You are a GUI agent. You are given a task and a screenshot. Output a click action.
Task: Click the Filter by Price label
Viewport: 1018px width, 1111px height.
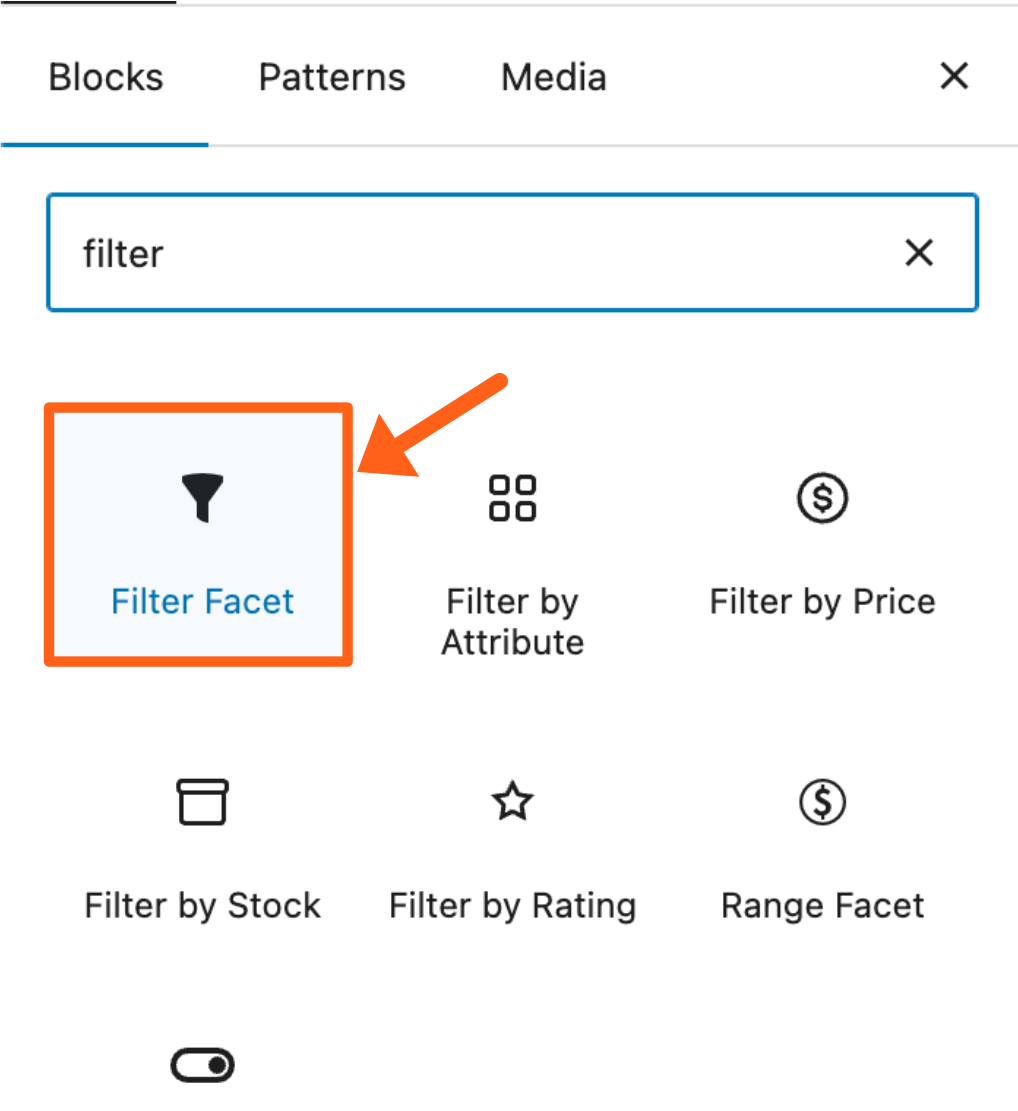pyautogui.click(x=822, y=602)
